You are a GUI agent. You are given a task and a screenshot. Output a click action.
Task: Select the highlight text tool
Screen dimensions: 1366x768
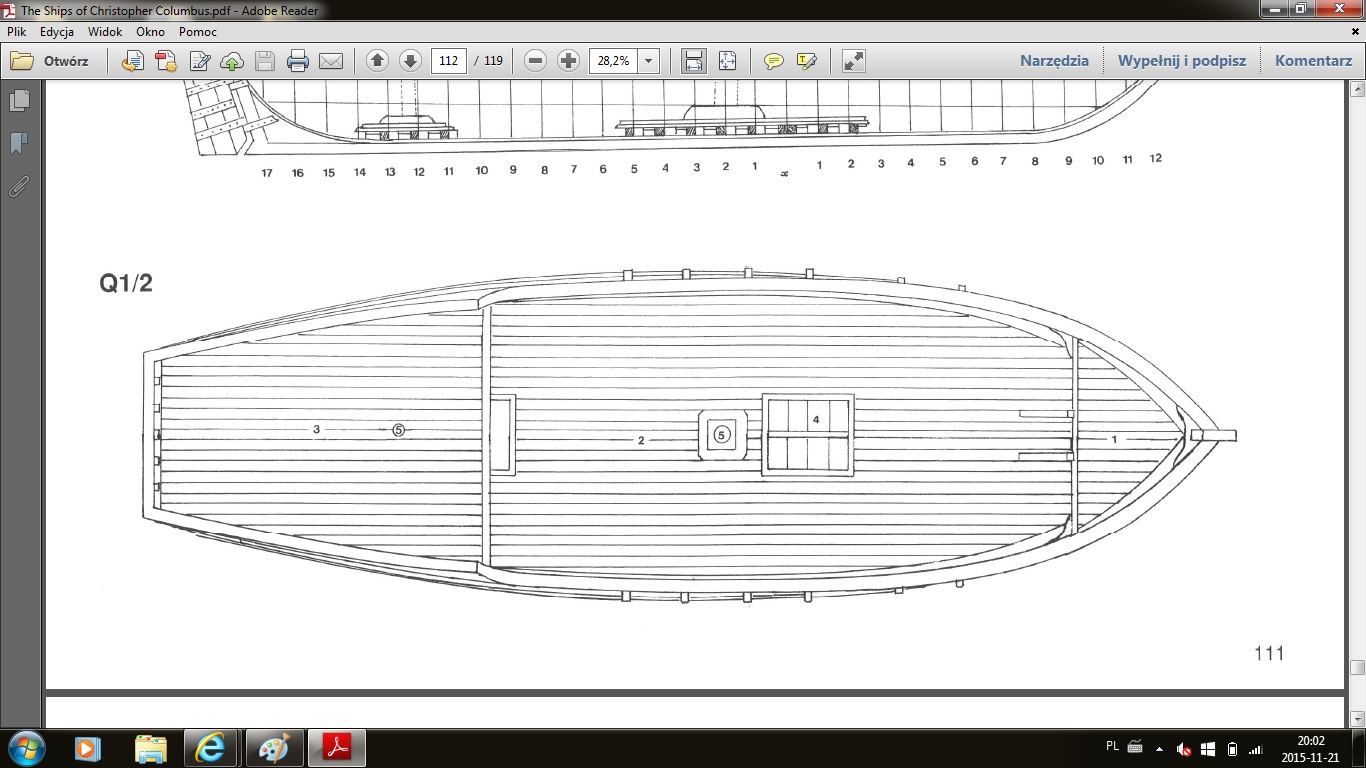click(x=806, y=61)
